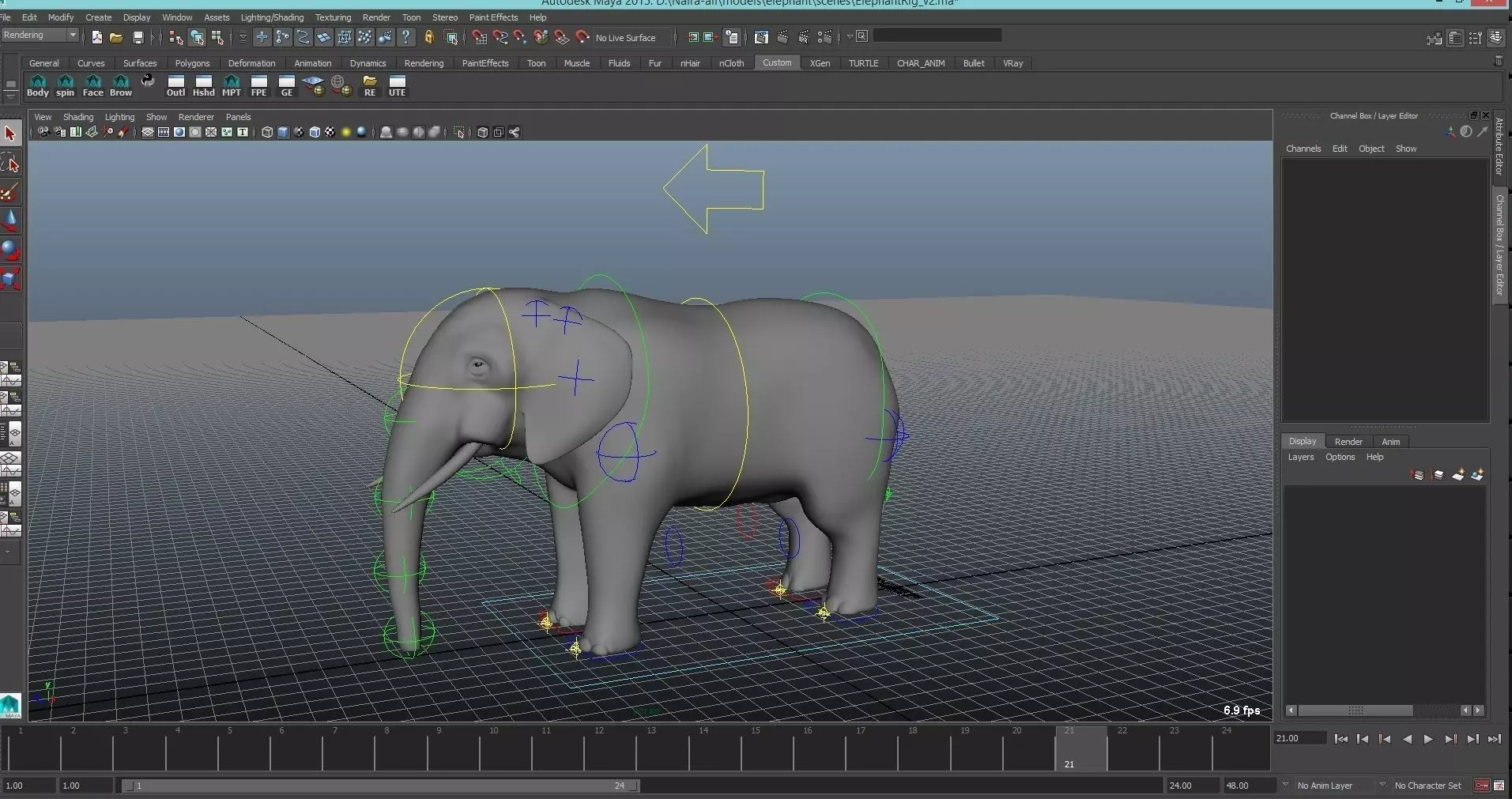Switch to the CHAR_ANIM shelf tab
1512x799 pixels.
point(921,63)
